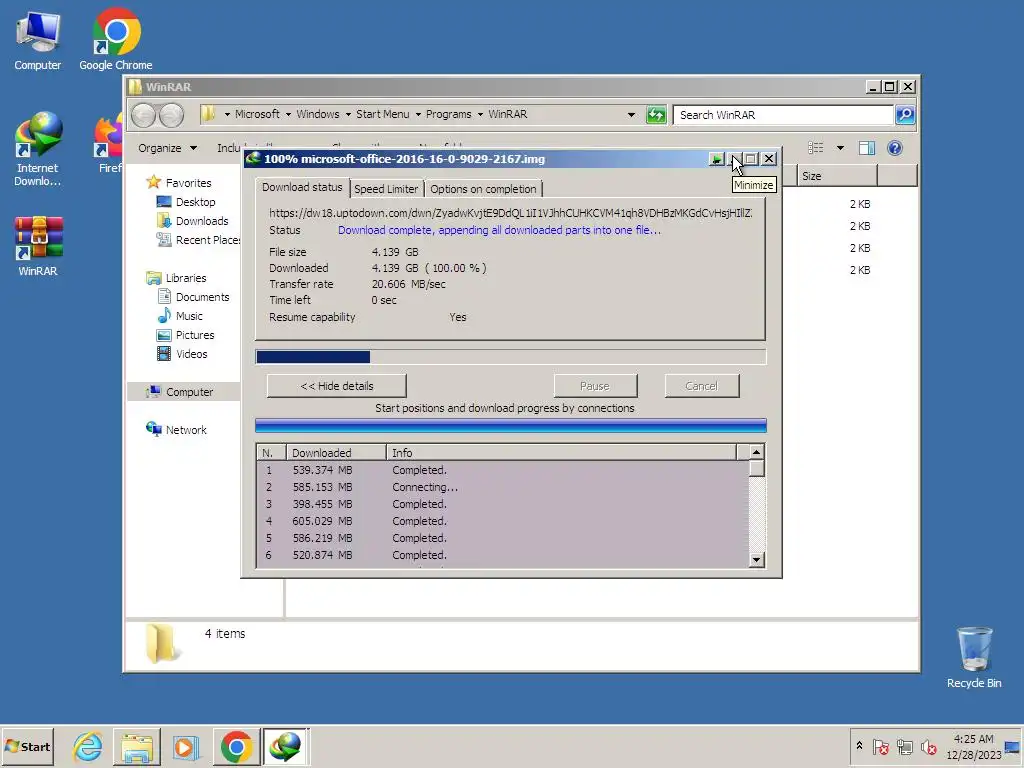Click the Show desktop button in tray
The image size is (1024, 768).
click(x=1013, y=746)
